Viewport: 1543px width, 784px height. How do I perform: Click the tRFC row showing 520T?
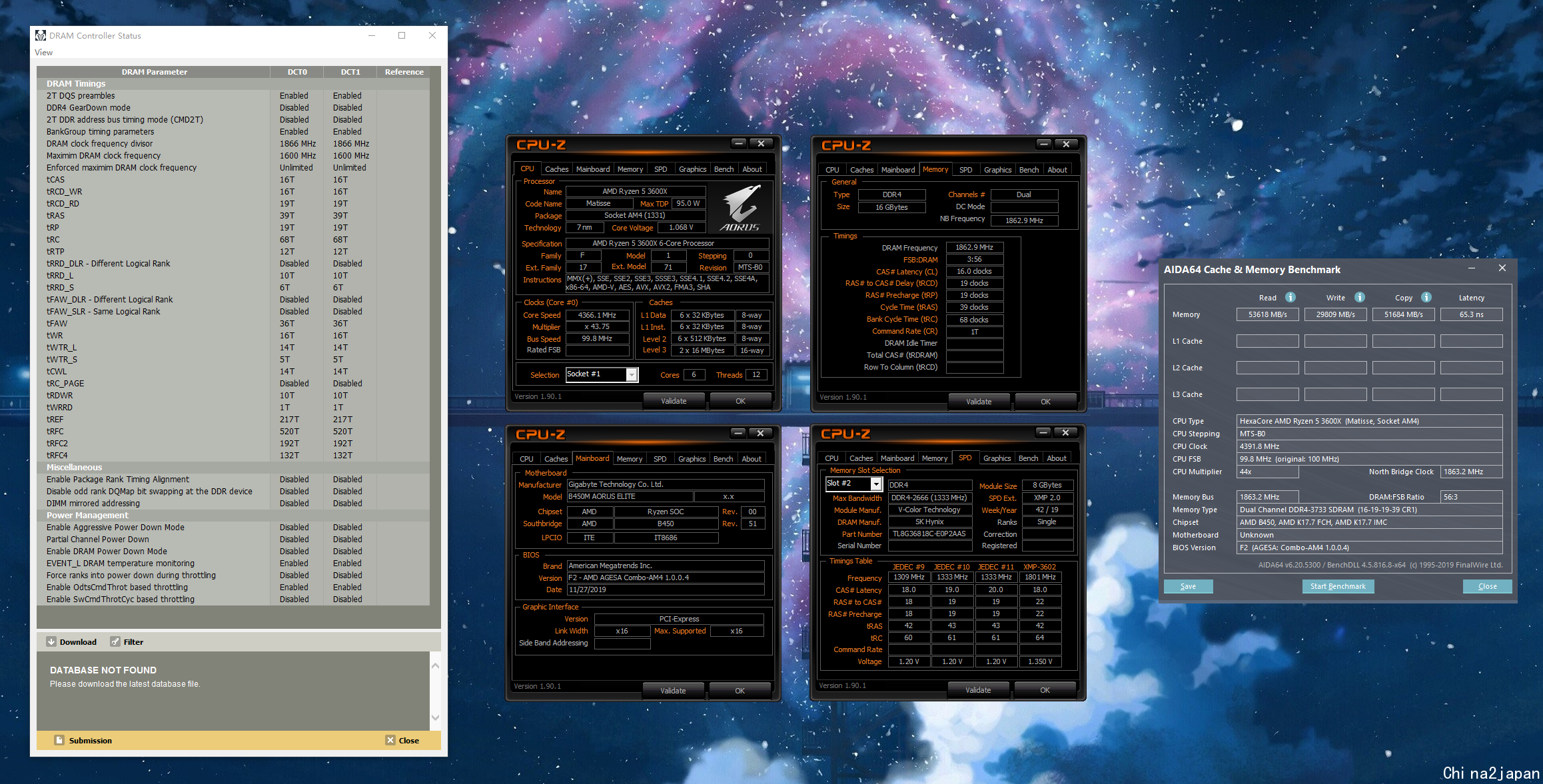click(233, 432)
